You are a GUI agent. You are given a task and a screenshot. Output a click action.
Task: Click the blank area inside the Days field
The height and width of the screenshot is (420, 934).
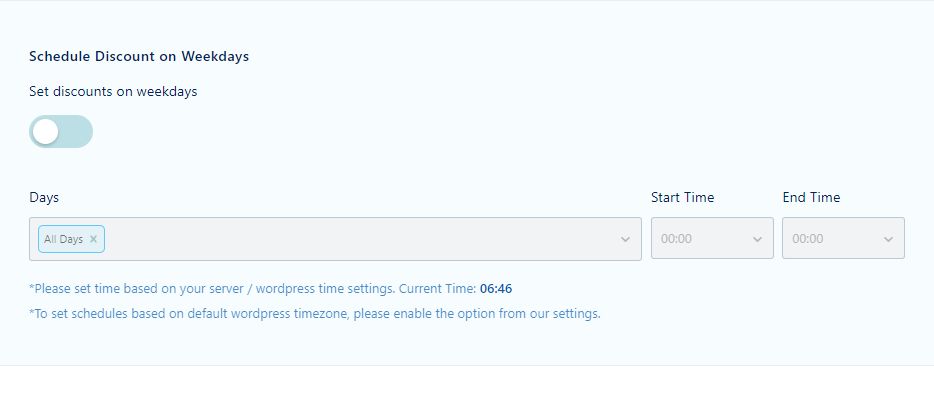pyautogui.click(x=357, y=239)
